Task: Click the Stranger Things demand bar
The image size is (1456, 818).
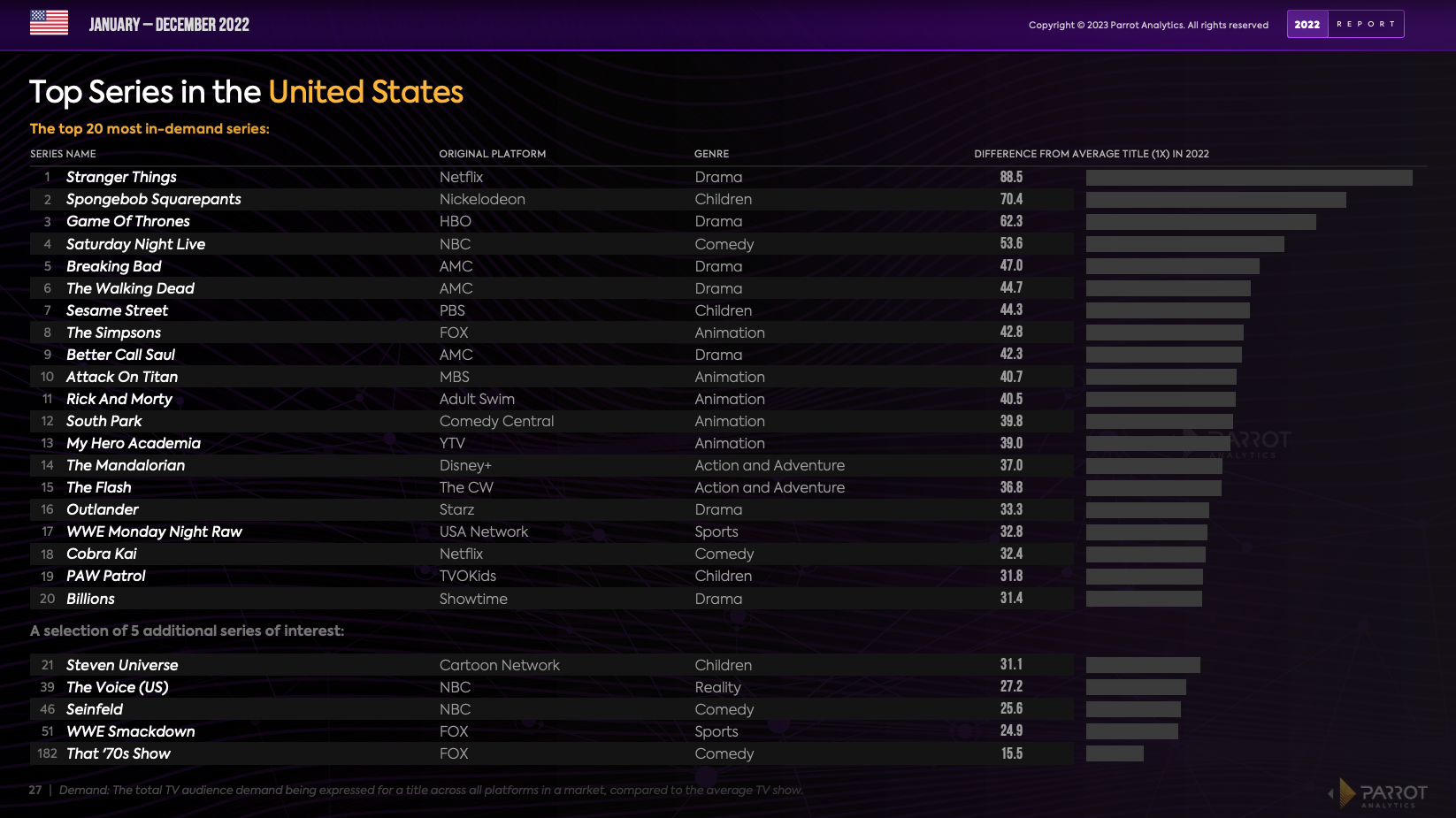Action: pos(1248,178)
